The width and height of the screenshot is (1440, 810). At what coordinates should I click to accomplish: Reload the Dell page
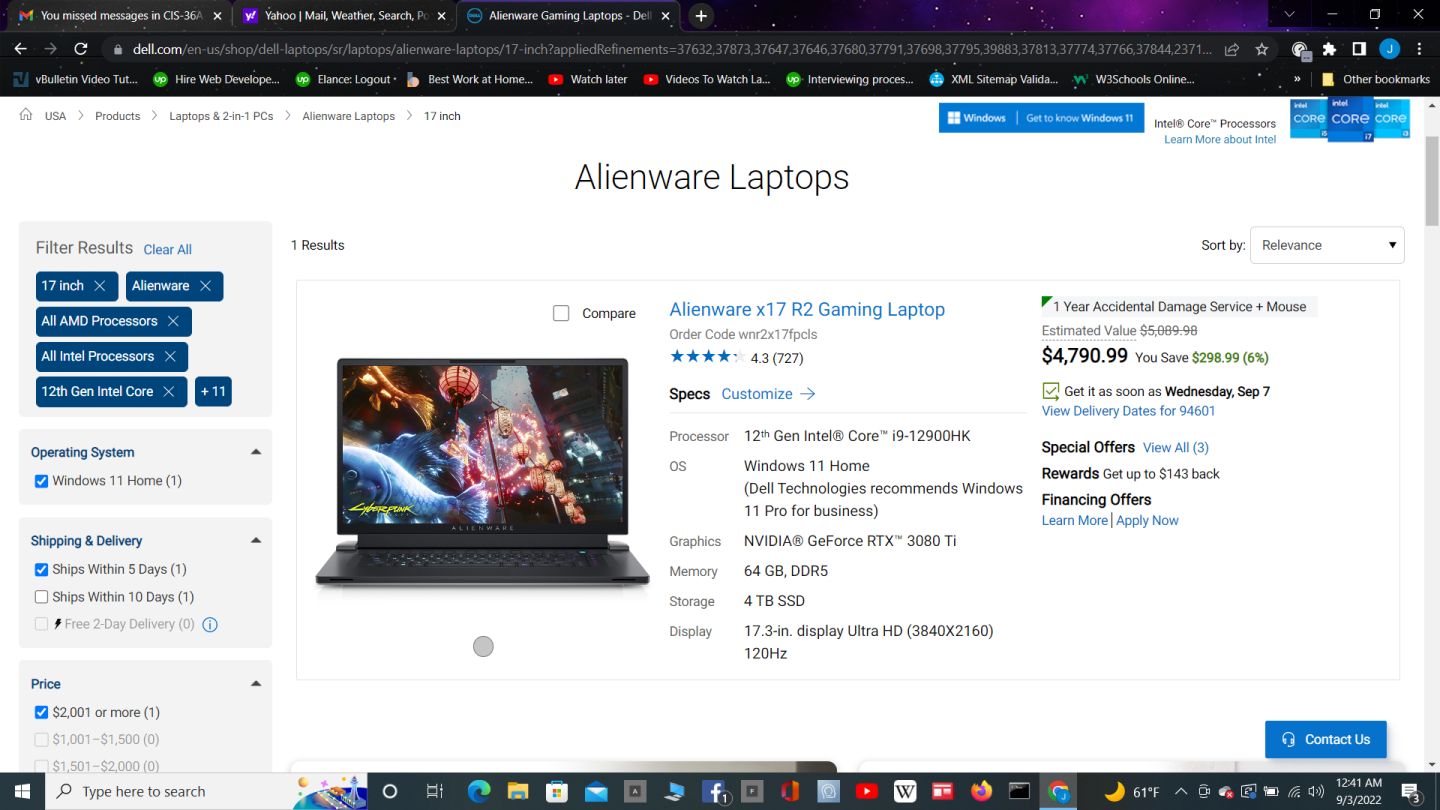coord(81,48)
